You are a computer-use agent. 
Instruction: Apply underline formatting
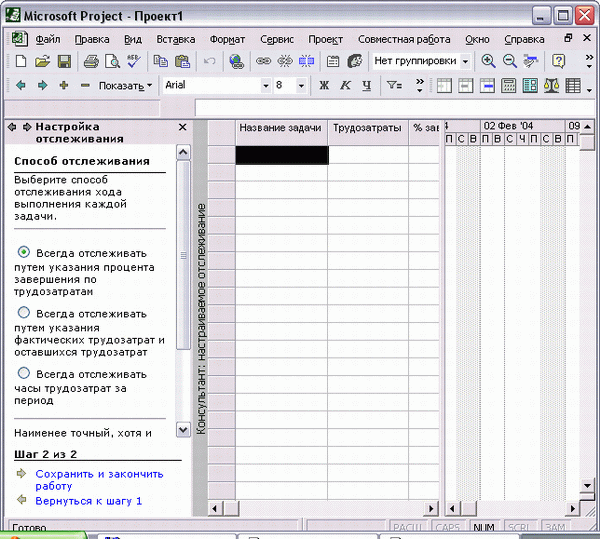point(367,85)
